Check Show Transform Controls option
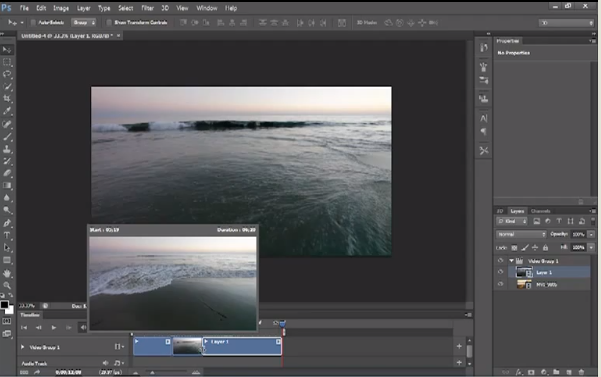Viewport: 601px width, 377px height. point(109,23)
